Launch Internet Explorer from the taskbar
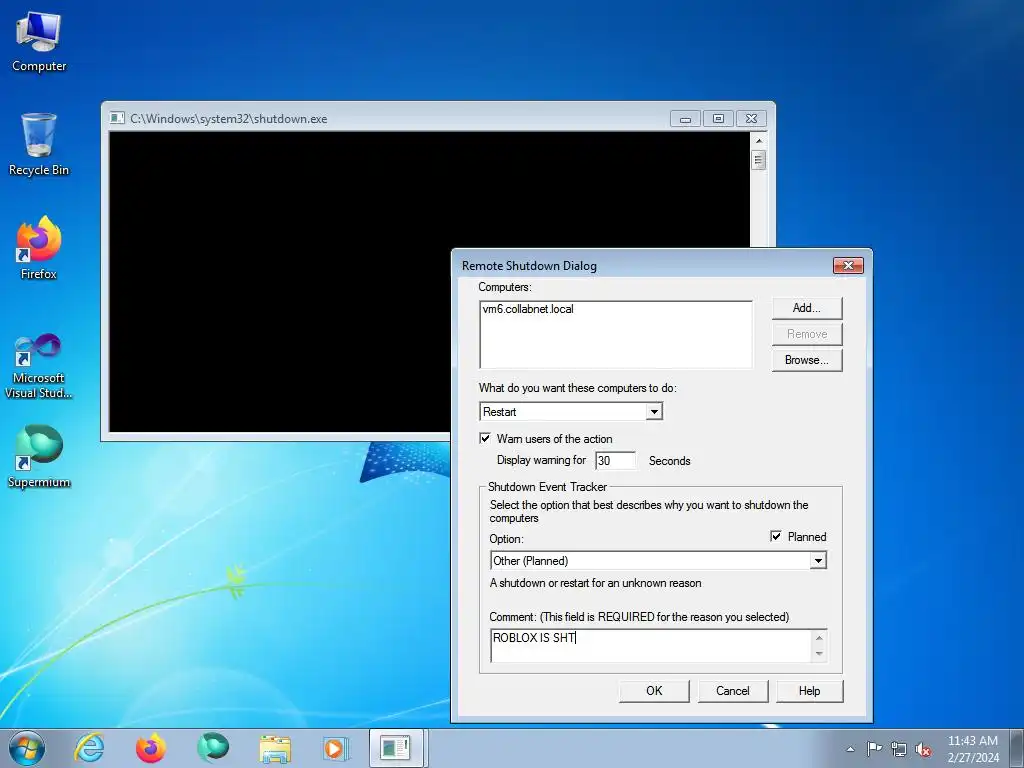Screen dimensions: 1024x768 click(x=89, y=748)
